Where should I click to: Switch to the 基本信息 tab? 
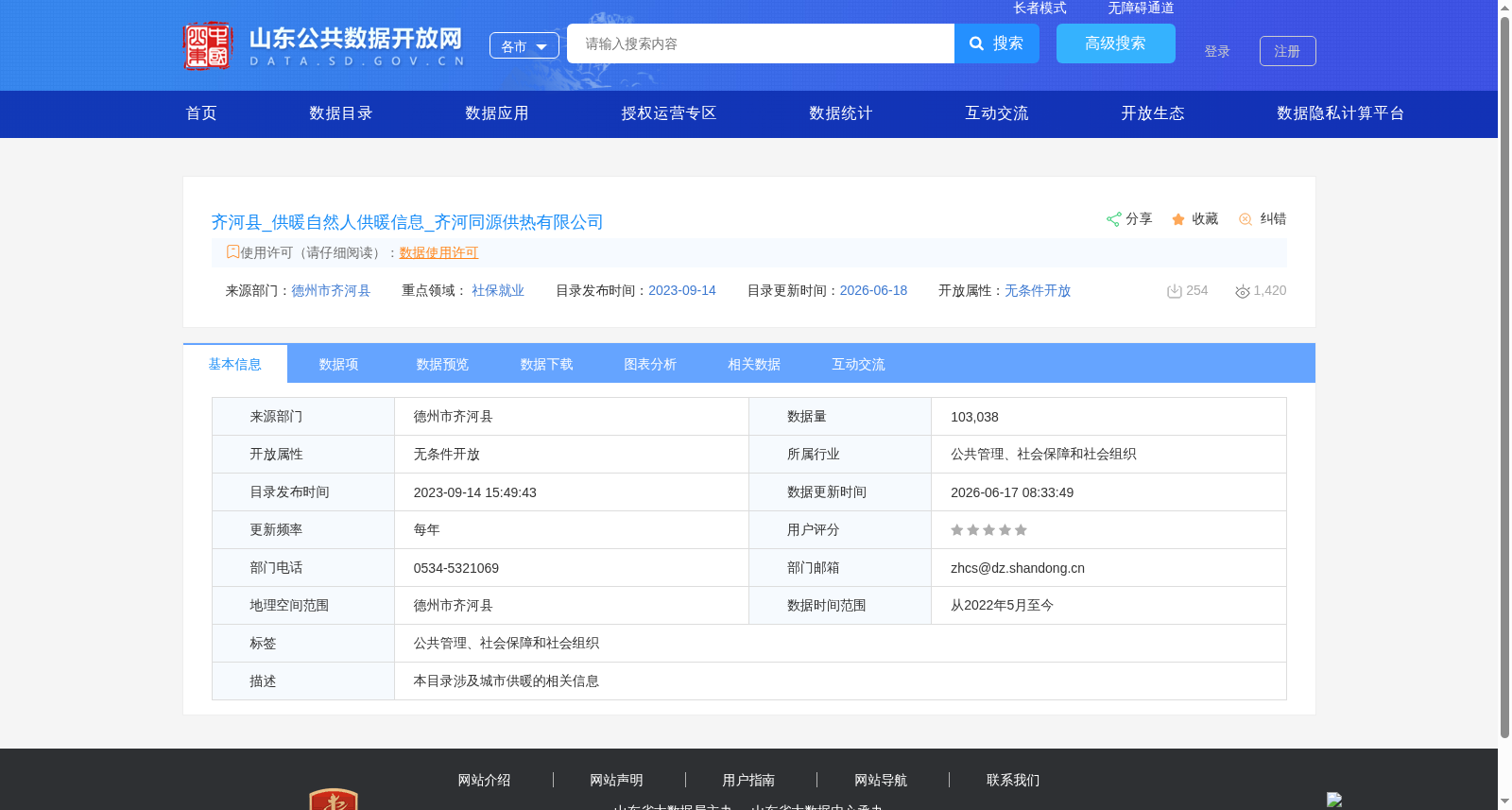click(235, 364)
